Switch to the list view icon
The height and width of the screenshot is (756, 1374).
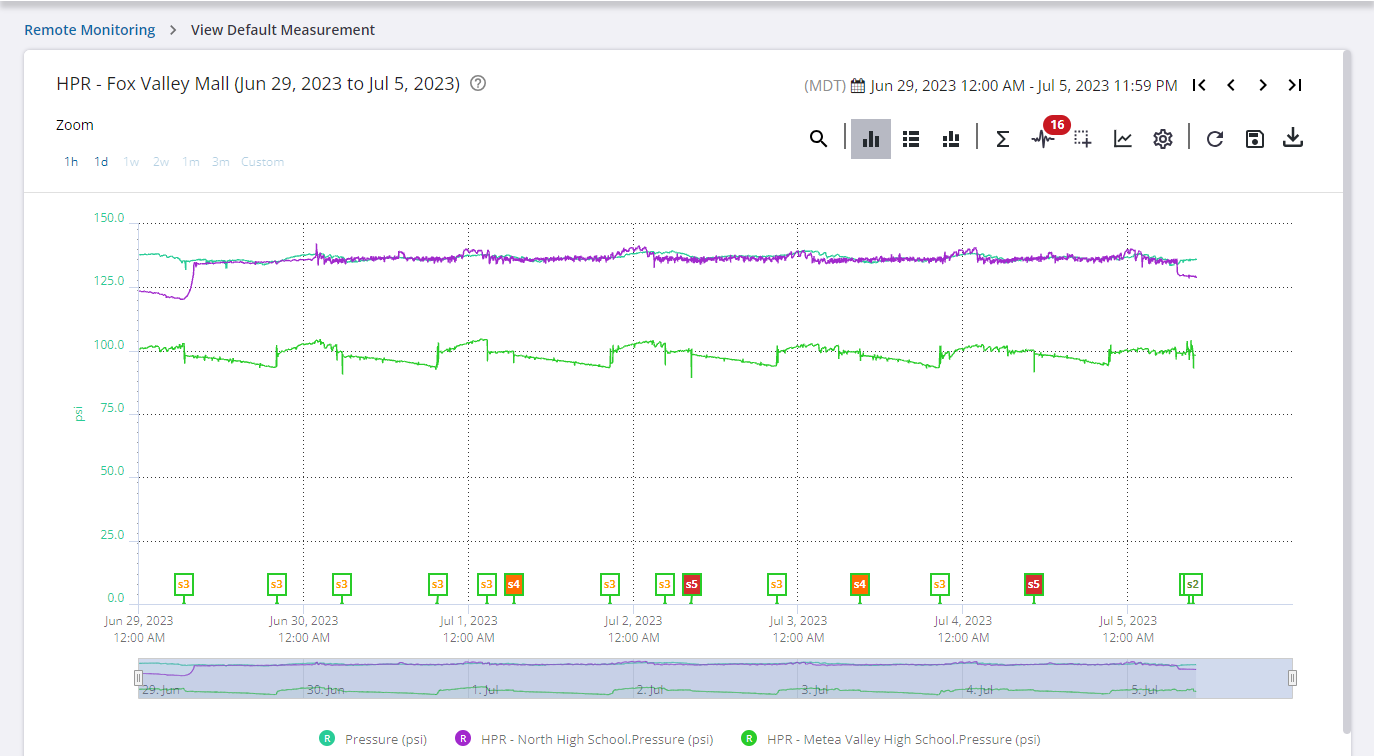point(910,139)
